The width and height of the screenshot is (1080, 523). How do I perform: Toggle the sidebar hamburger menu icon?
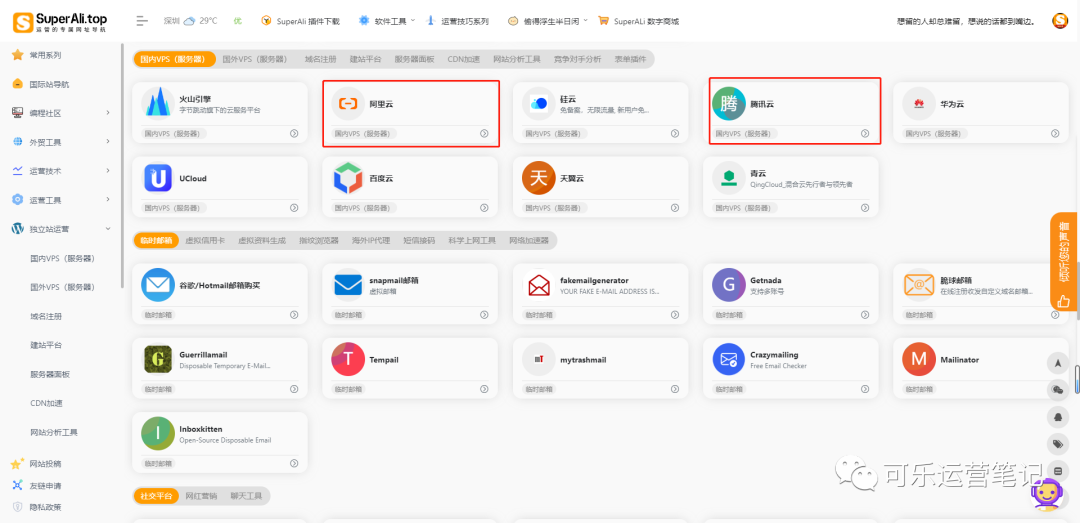click(142, 21)
